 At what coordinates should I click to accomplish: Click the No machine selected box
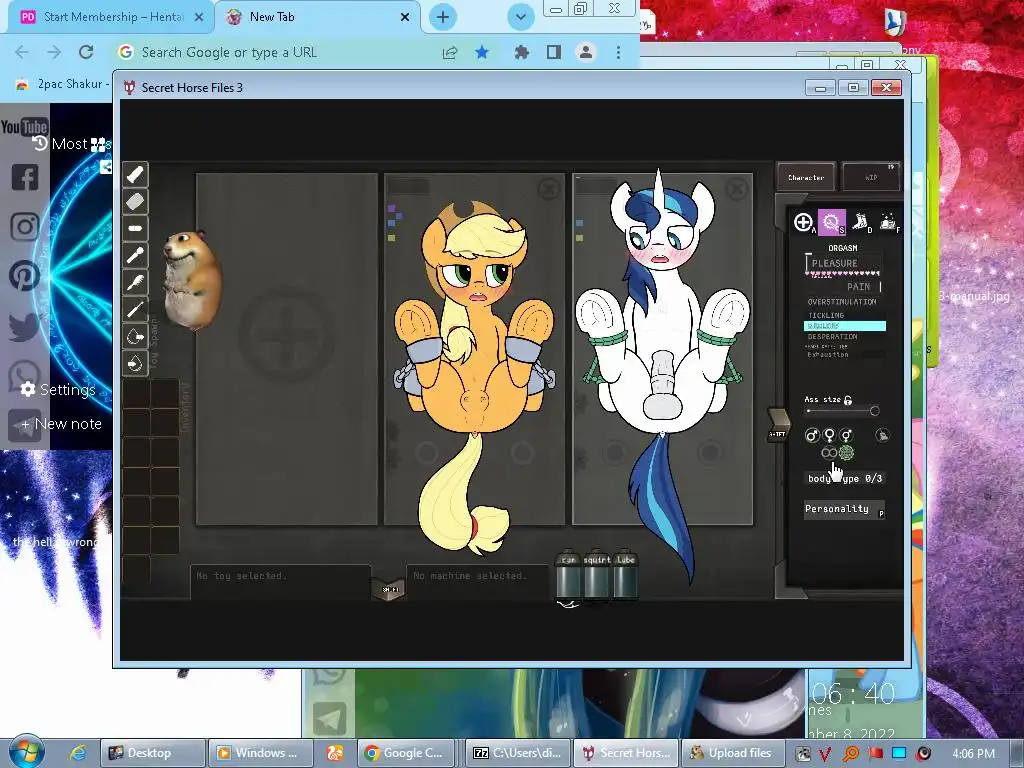pos(478,581)
